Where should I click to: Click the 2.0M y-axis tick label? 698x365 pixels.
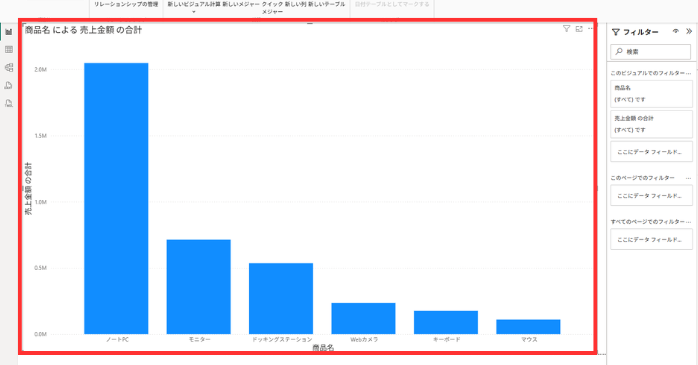(x=41, y=69)
